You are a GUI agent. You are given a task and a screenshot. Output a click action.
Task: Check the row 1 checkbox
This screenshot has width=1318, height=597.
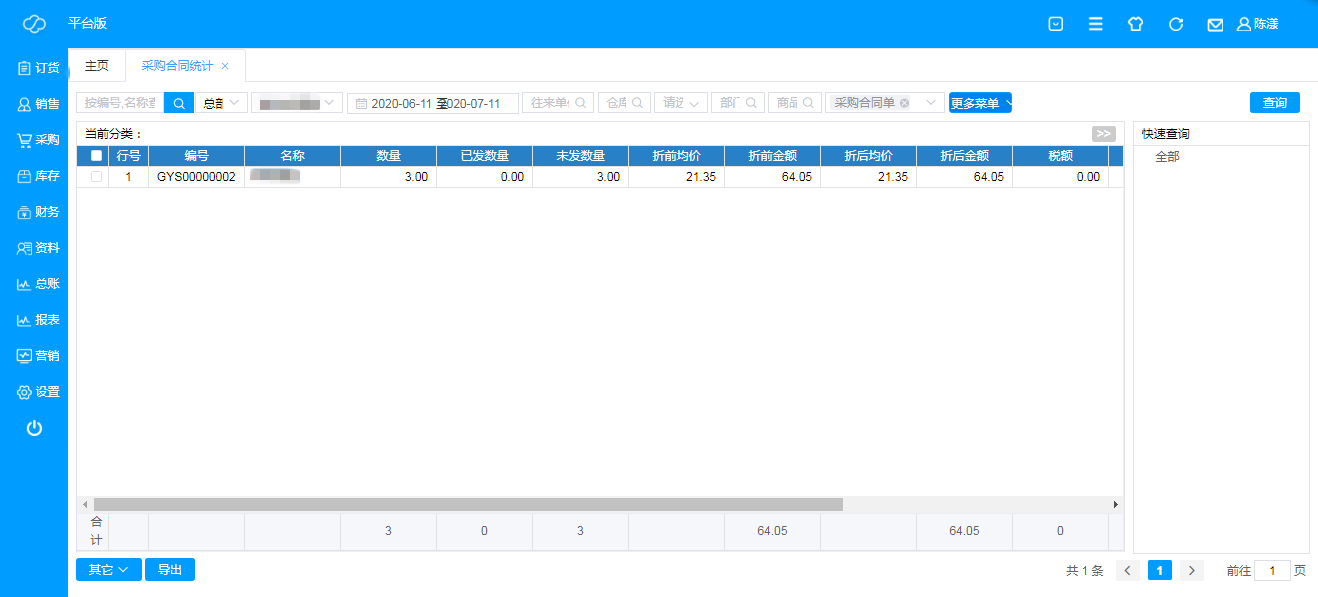[96, 177]
